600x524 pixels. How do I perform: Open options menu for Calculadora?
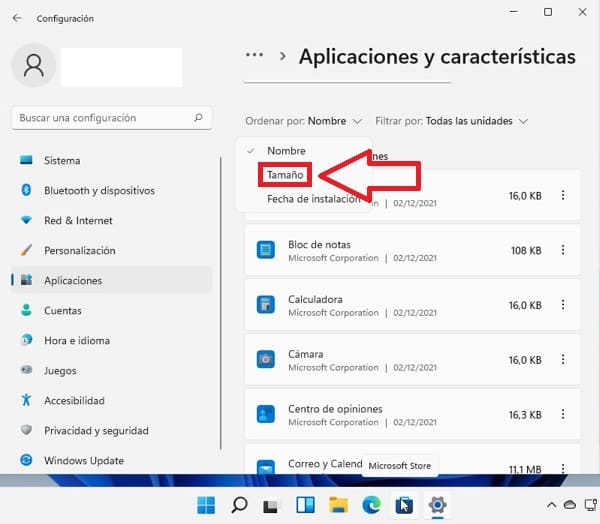tap(563, 305)
